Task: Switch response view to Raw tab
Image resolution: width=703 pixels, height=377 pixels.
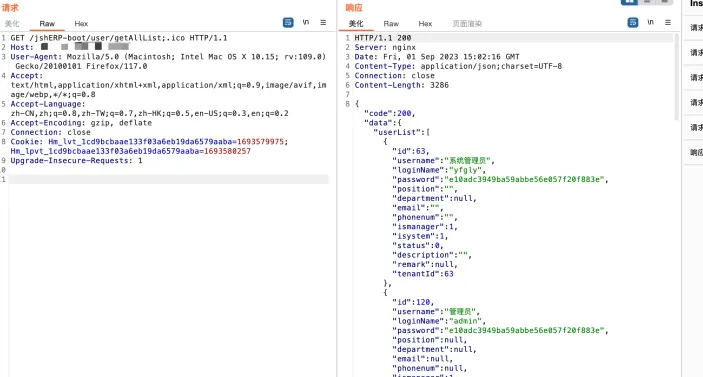Action: (391, 24)
